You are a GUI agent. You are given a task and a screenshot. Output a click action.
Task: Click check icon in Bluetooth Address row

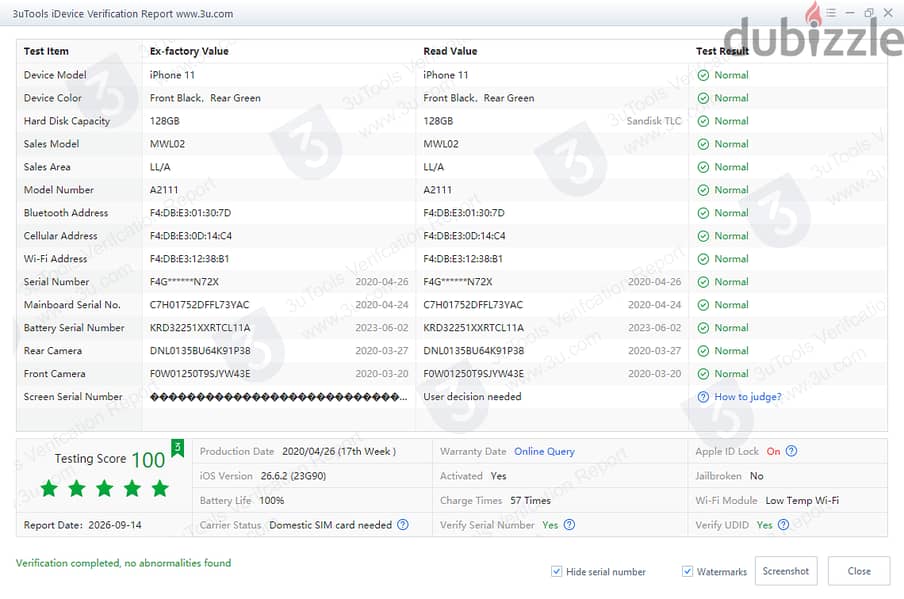[703, 213]
